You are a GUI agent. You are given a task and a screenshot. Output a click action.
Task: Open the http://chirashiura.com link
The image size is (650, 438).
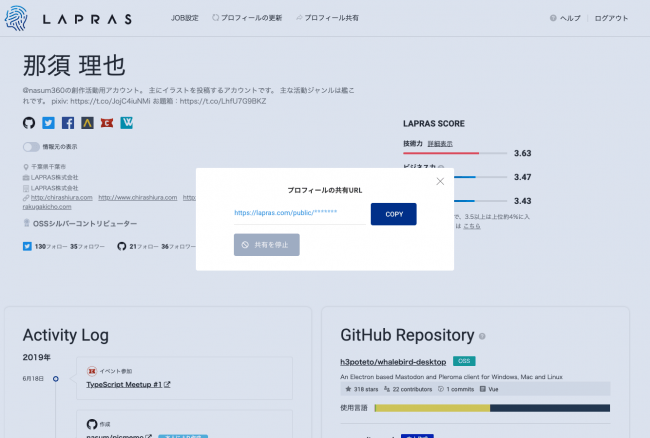[x=62, y=197]
